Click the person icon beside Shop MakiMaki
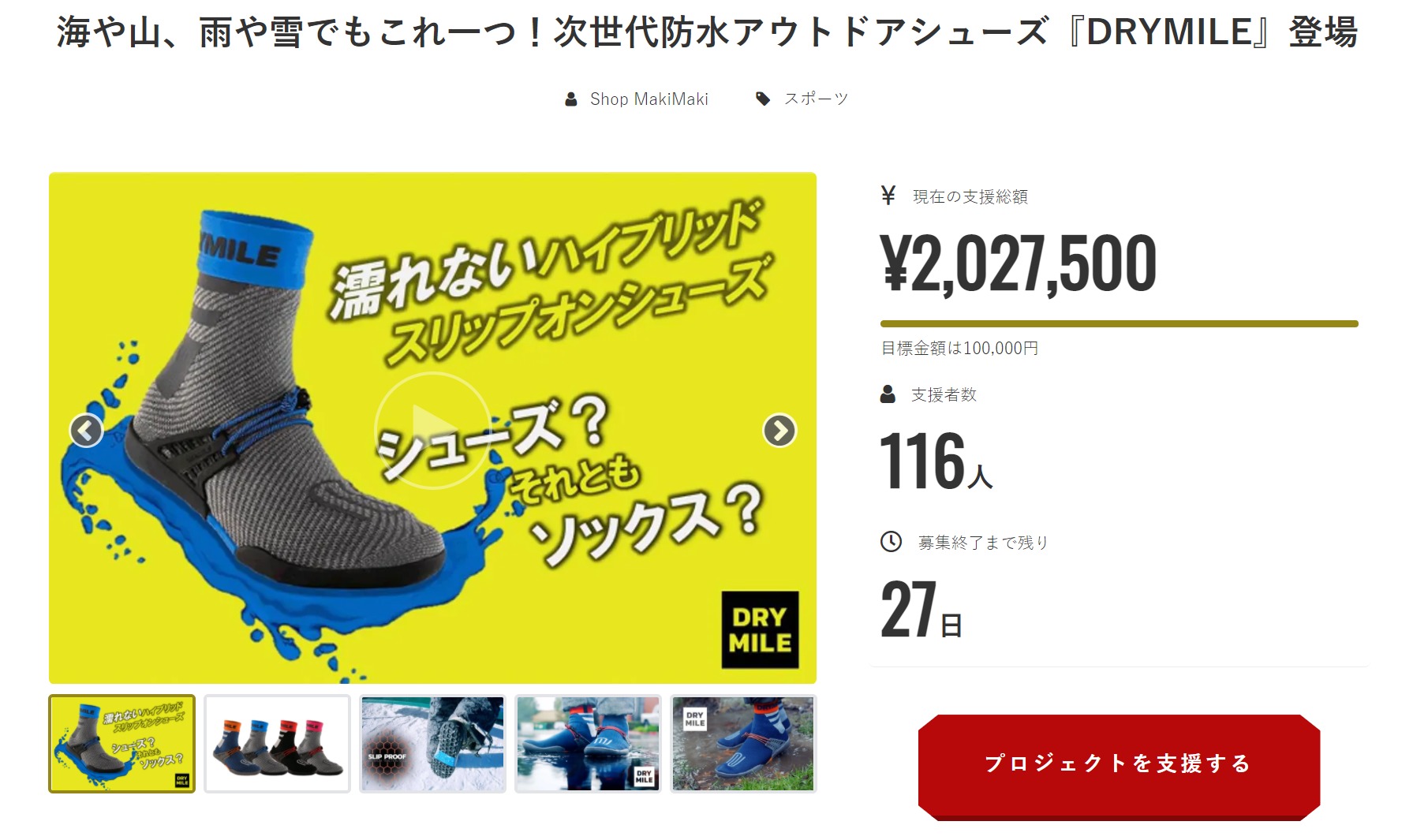Viewport: 1413px width, 840px height. (571, 99)
